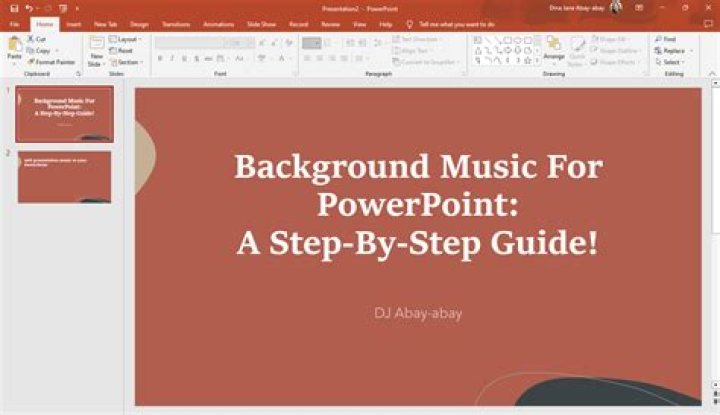720x415 pixels.
Task: Toggle Justify paragraph alignment
Action: pos(344,58)
